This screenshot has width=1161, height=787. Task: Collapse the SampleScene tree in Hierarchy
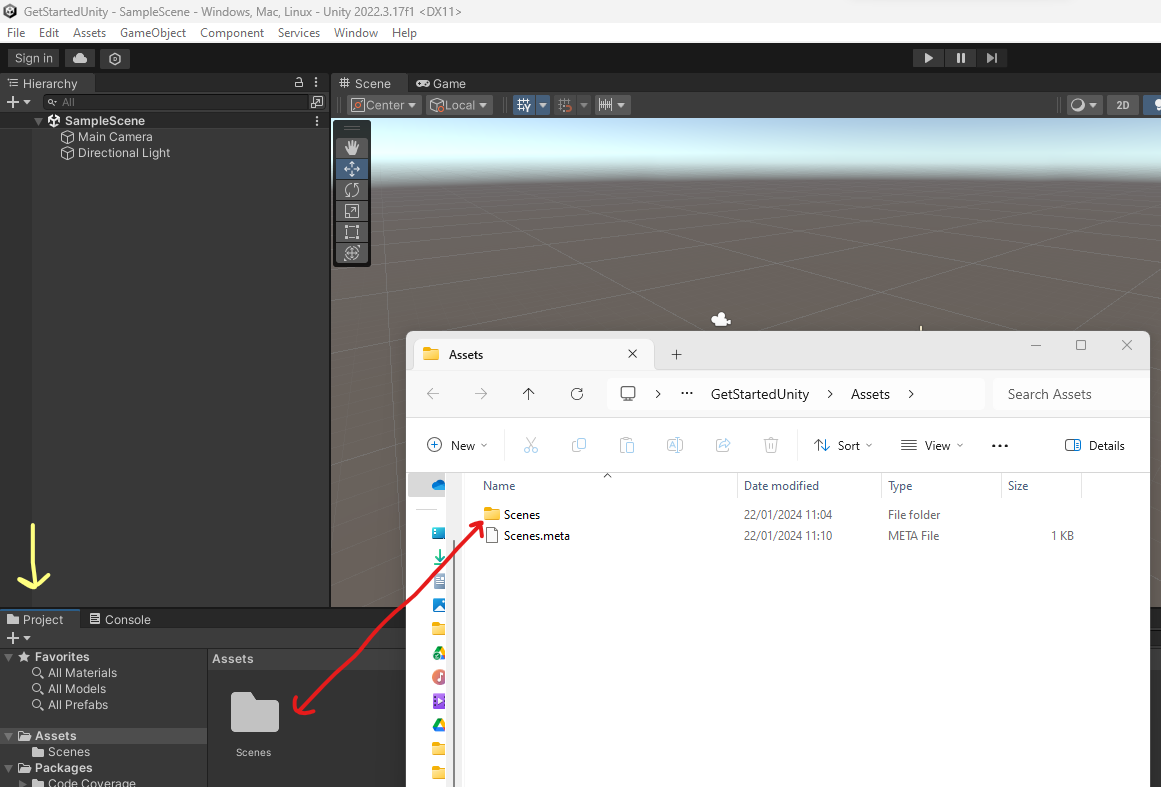click(38, 121)
